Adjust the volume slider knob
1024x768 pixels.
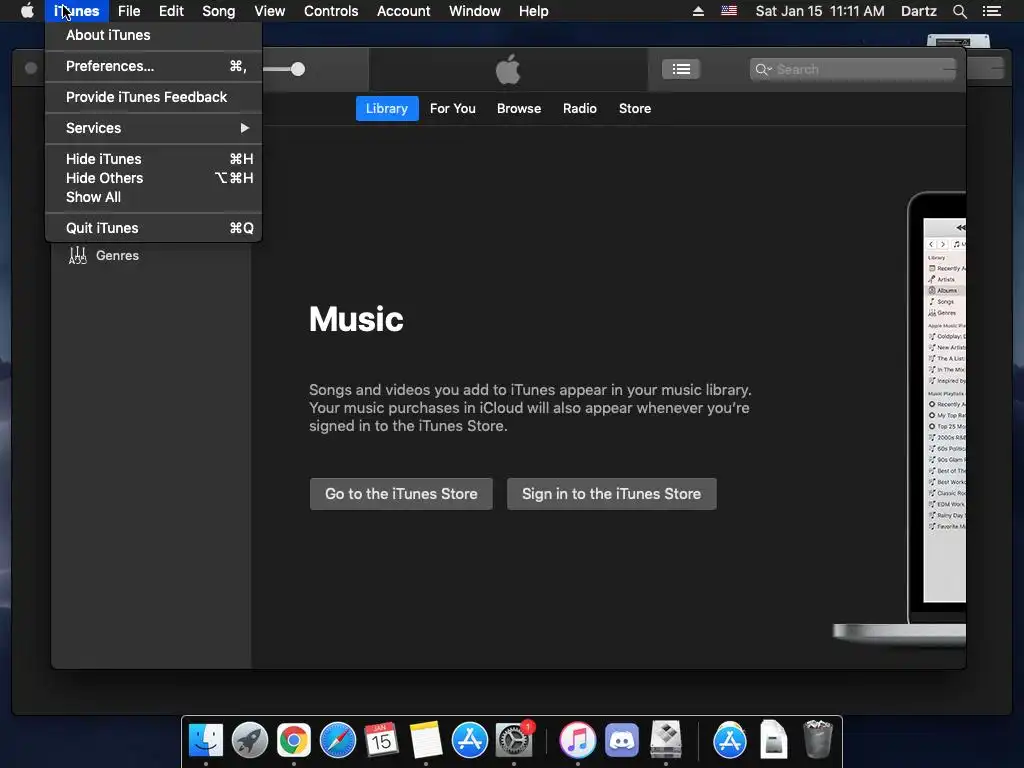click(x=298, y=69)
